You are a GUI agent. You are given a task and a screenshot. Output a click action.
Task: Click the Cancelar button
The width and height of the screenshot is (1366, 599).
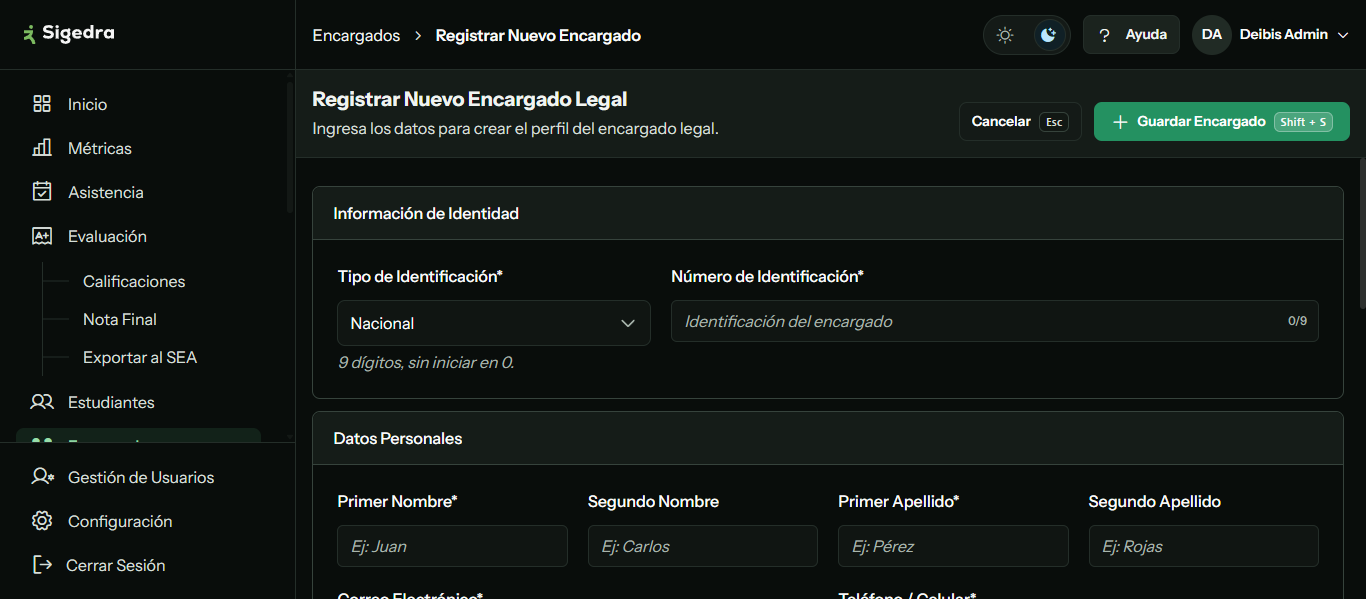pos(1020,121)
